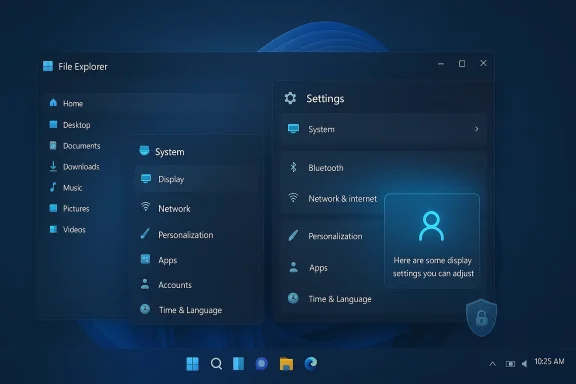
Task: Minimize the File Explorer window
Action: 441,64
